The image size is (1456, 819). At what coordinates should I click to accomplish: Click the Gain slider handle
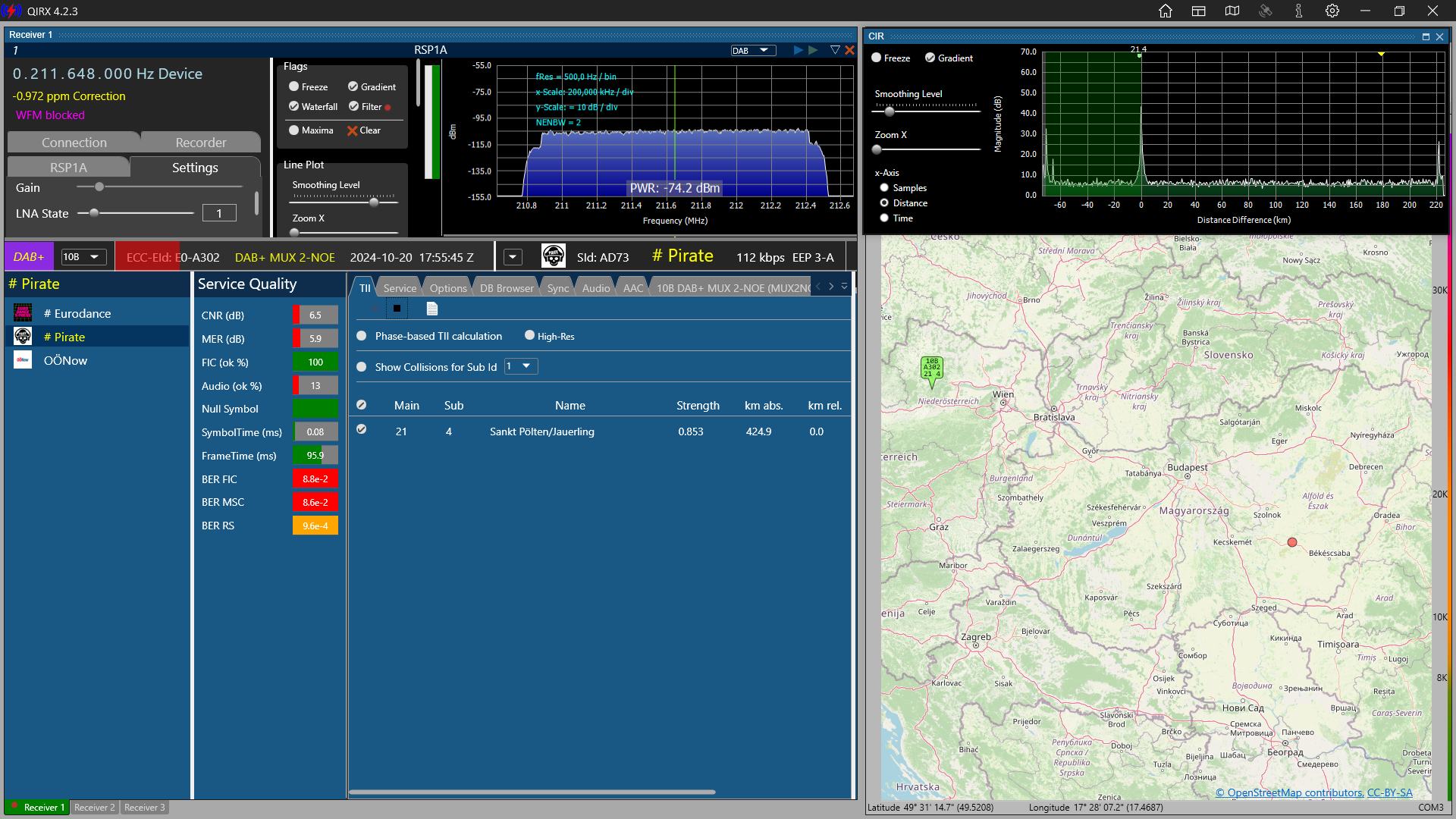tap(99, 187)
